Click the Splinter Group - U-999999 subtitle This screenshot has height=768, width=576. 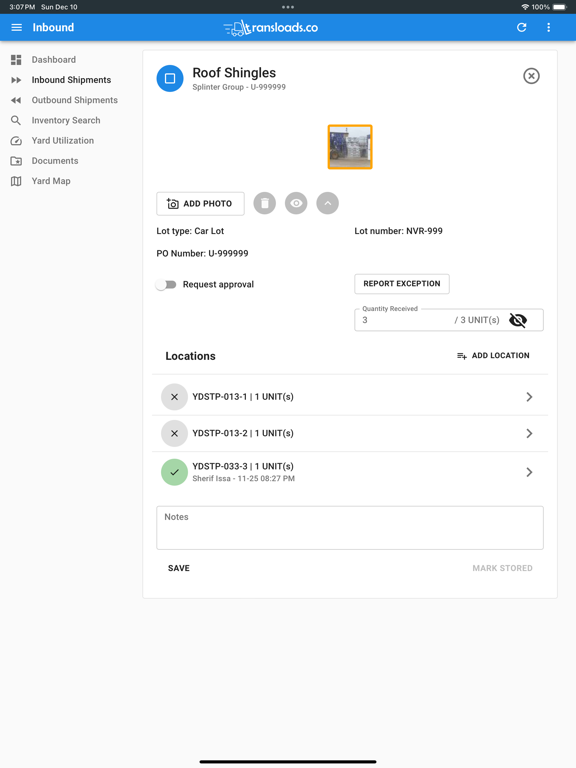pos(239,87)
